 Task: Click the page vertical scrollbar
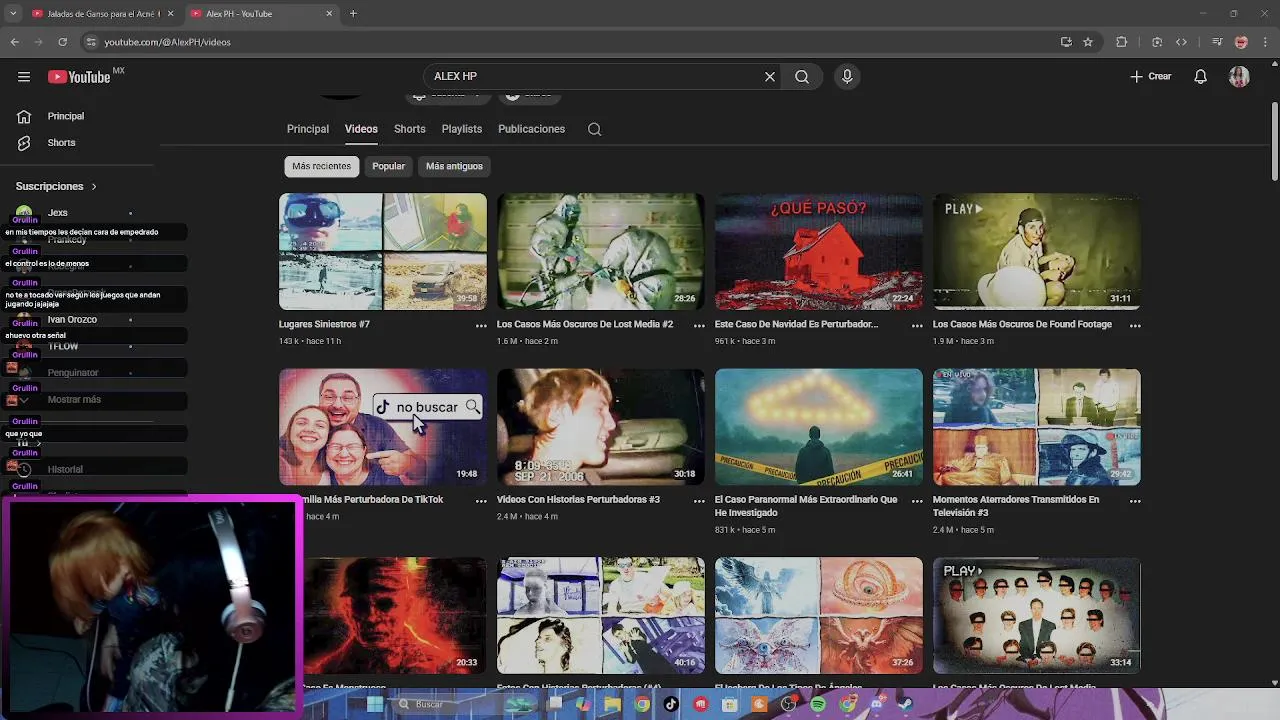tap(1275, 143)
